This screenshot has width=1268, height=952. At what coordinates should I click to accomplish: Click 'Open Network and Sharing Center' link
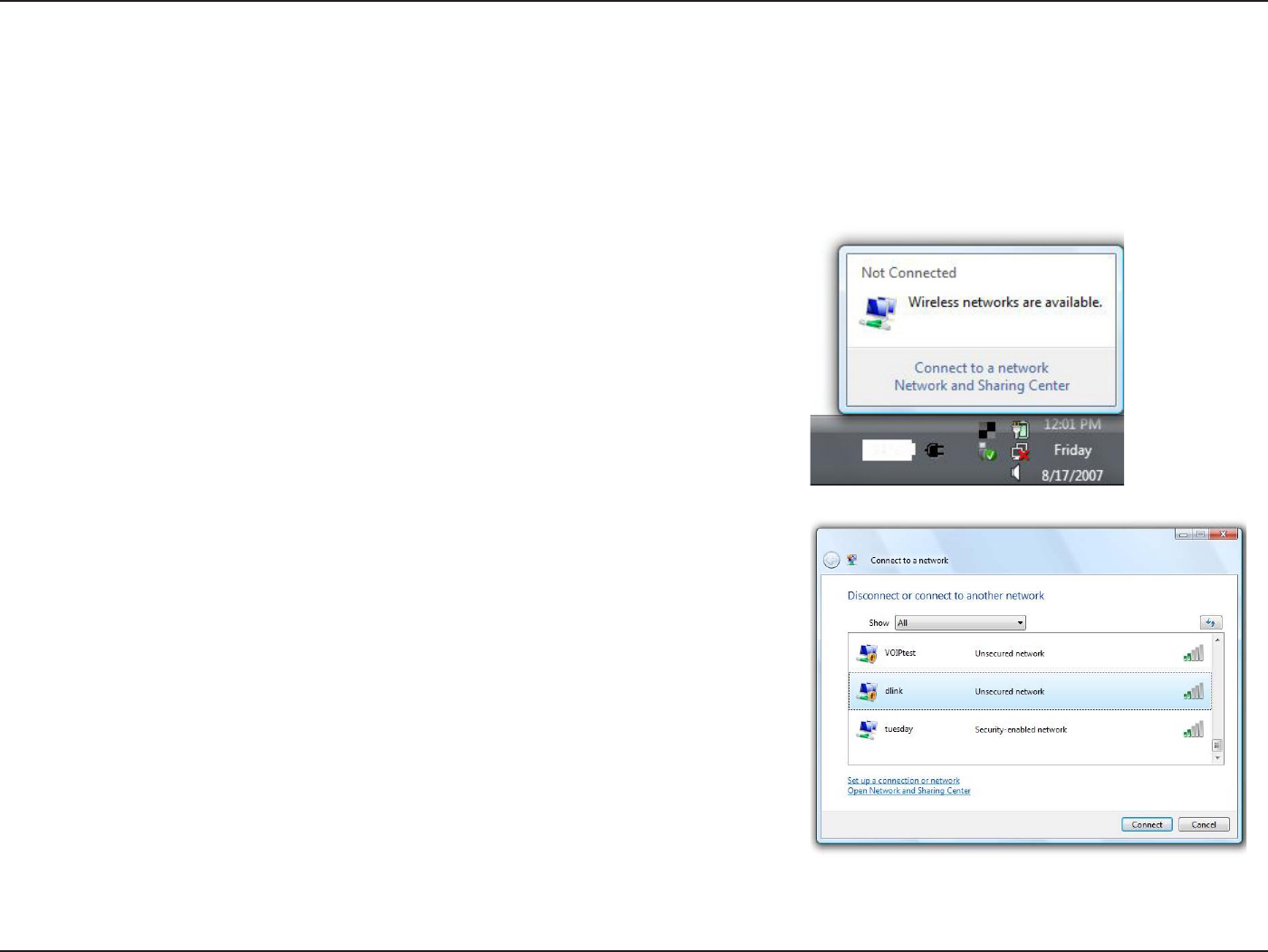[x=908, y=791]
